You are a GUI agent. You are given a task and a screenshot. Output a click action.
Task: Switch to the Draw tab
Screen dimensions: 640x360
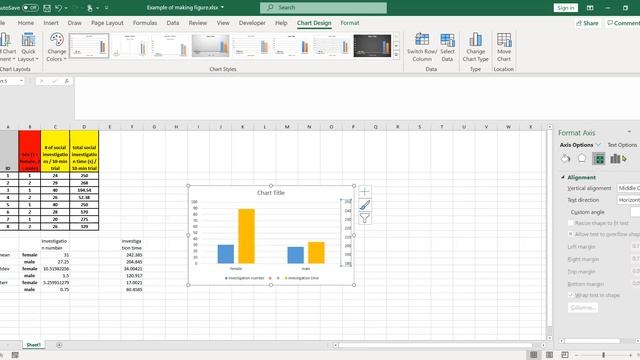(x=74, y=23)
